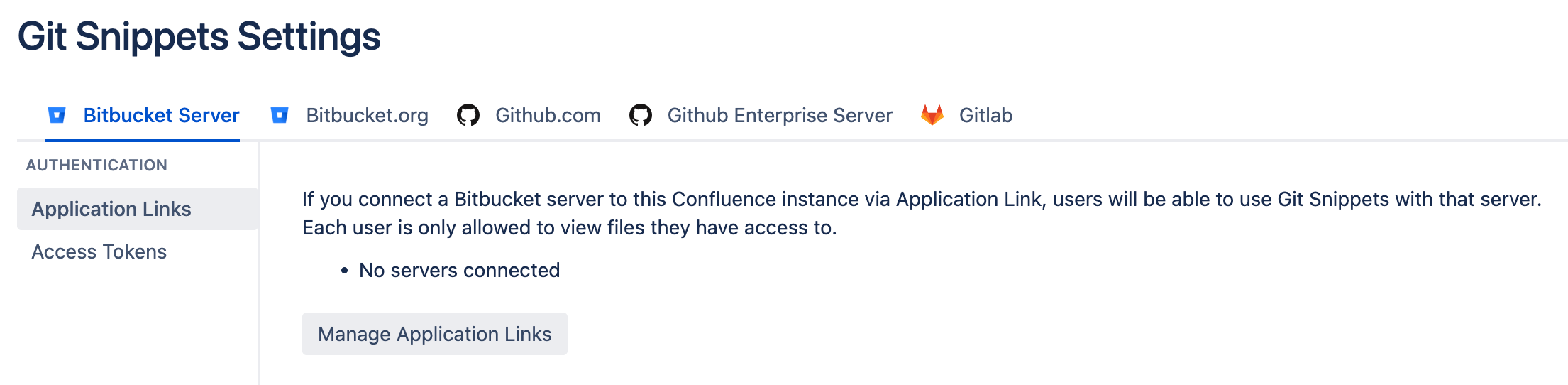The image size is (1568, 385).
Task: Click the Git Snippets Settings heading
Action: point(199,37)
